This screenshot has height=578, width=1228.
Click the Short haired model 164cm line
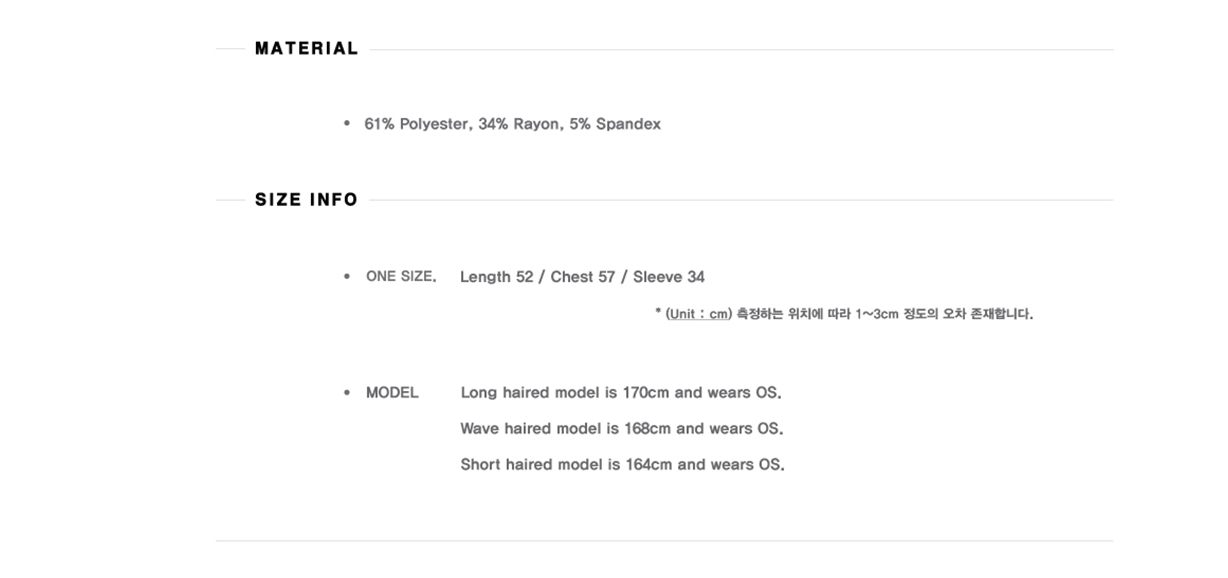tap(622, 465)
